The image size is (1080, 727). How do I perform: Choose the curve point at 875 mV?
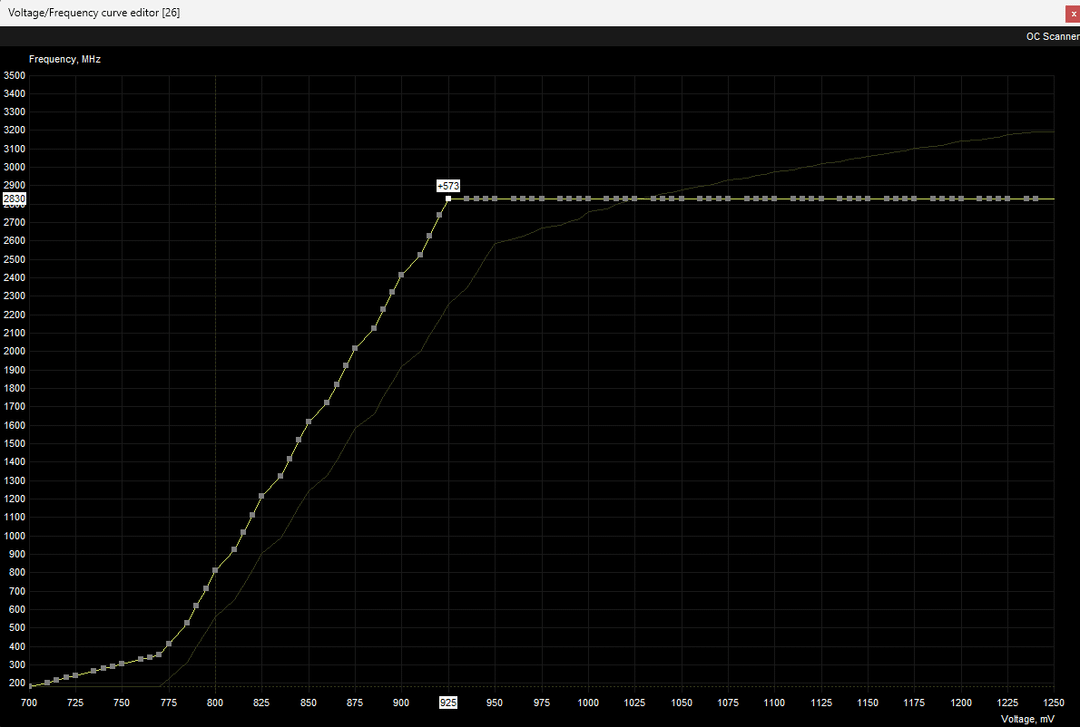(x=355, y=348)
